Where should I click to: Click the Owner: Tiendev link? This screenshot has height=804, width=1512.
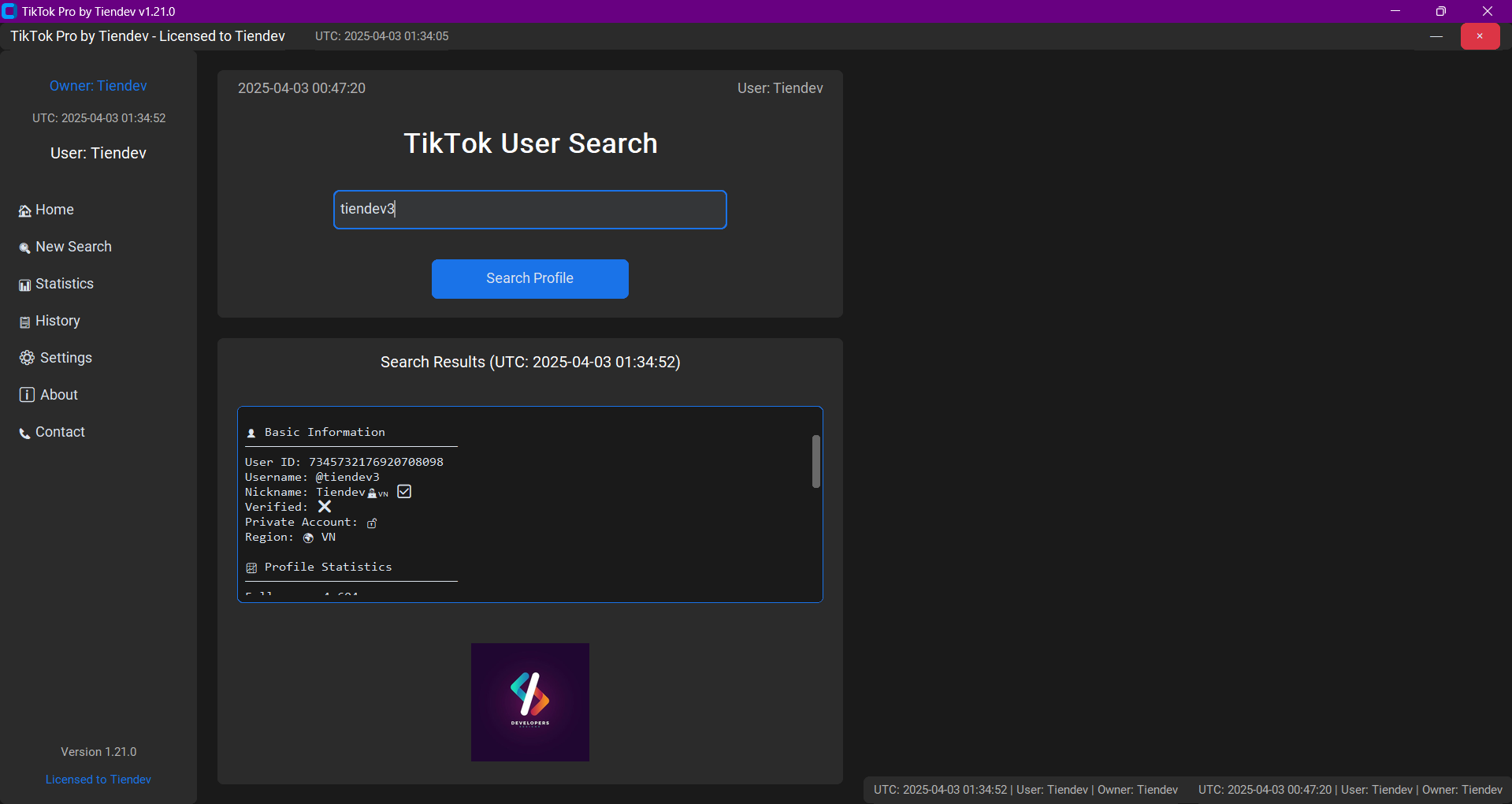(x=98, y=86)
